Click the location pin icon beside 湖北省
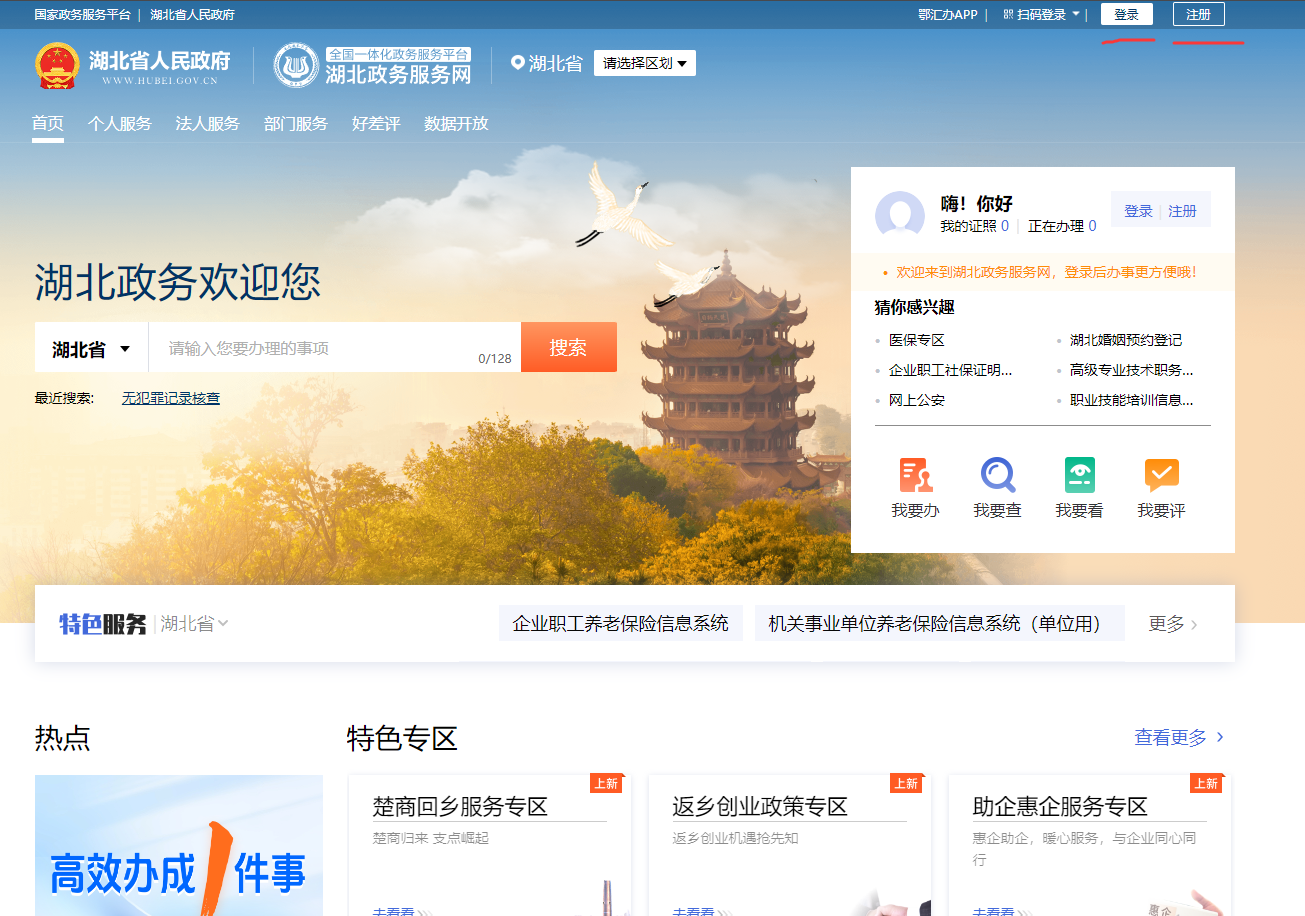The width and height of the screenshot is (1305, 916). [518, 63]
